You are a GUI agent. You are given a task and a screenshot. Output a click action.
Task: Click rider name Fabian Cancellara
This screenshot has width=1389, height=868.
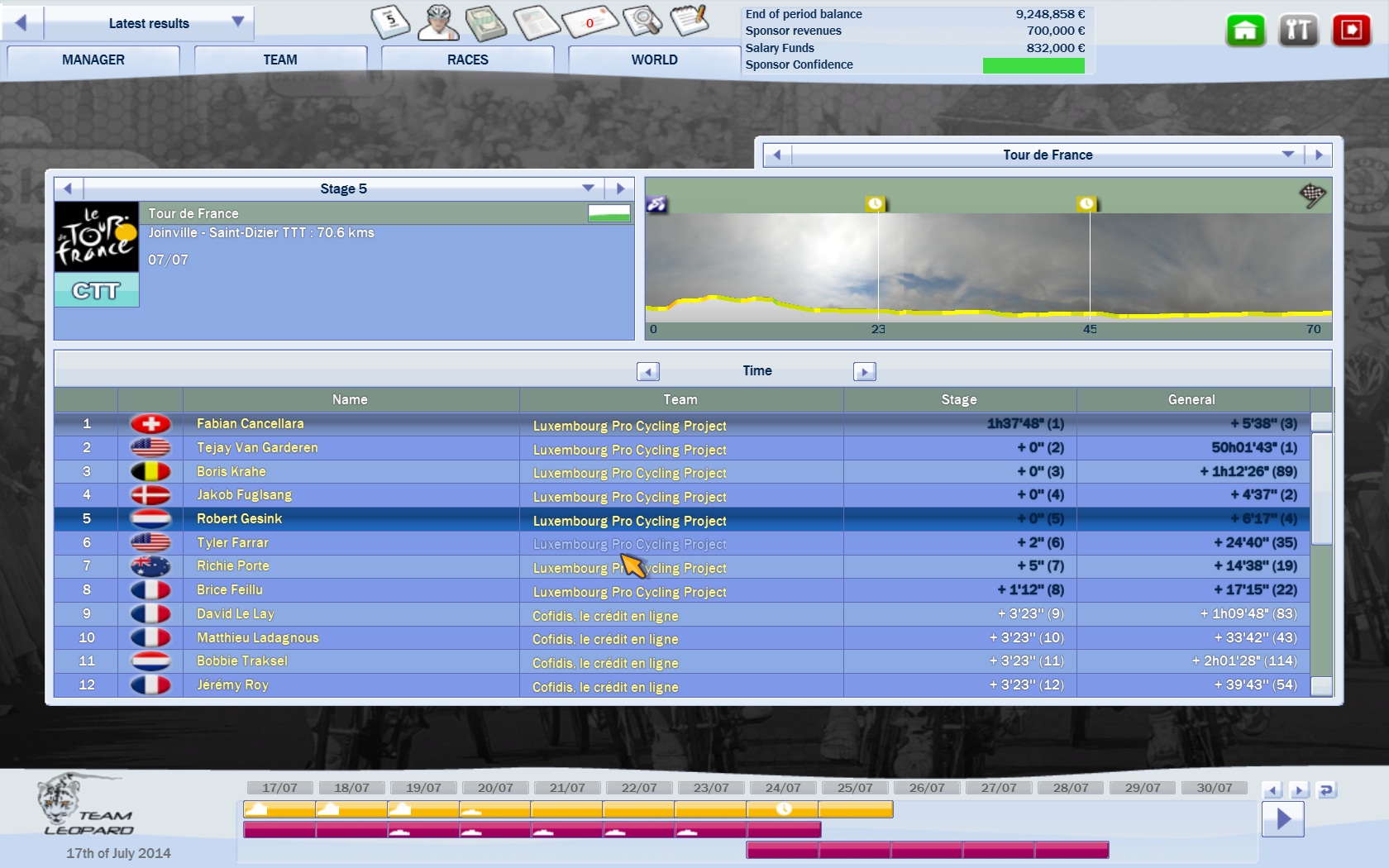(x=251, y=423)
